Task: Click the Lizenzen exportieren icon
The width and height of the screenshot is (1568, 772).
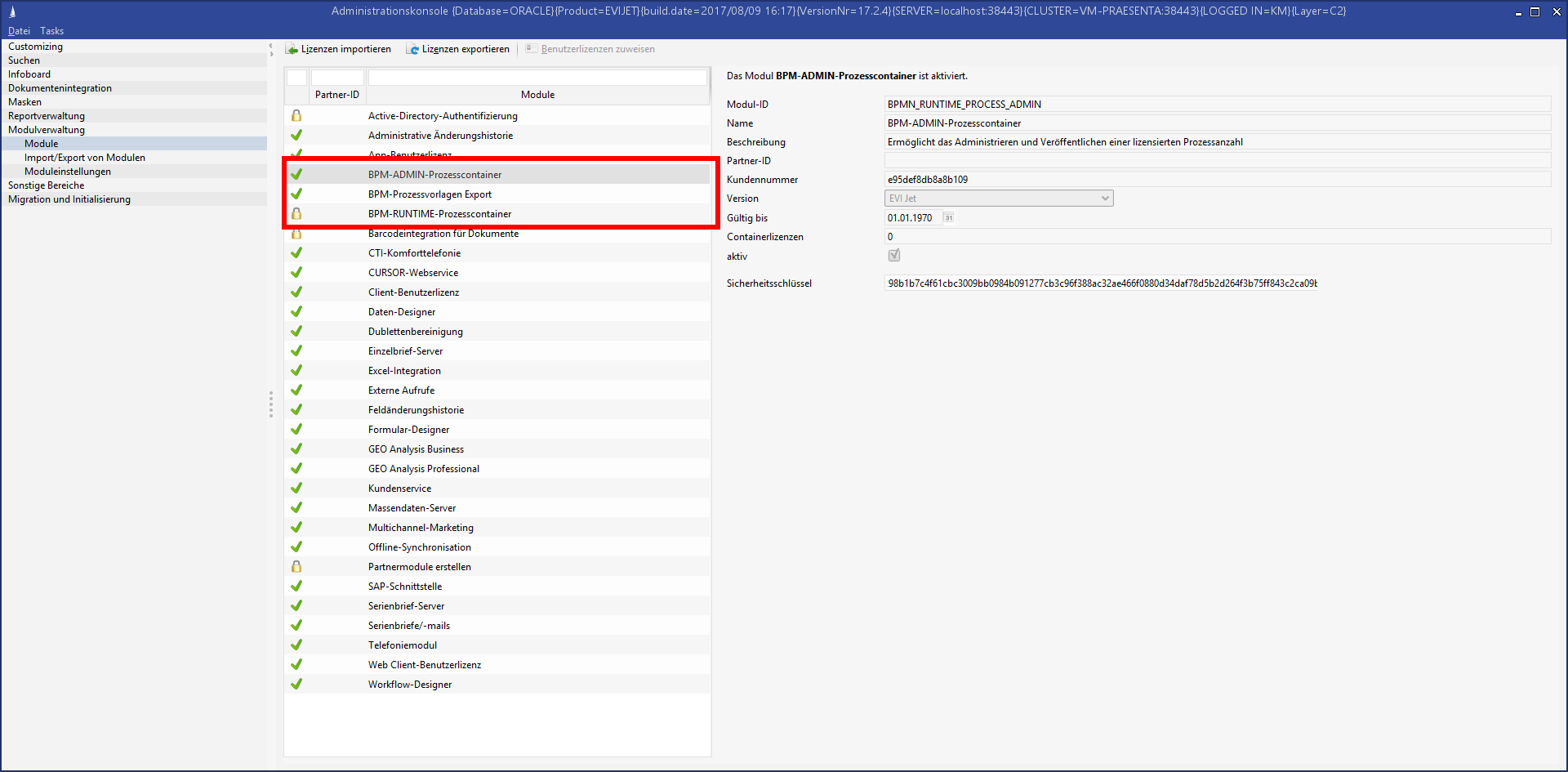Action: 412,49
